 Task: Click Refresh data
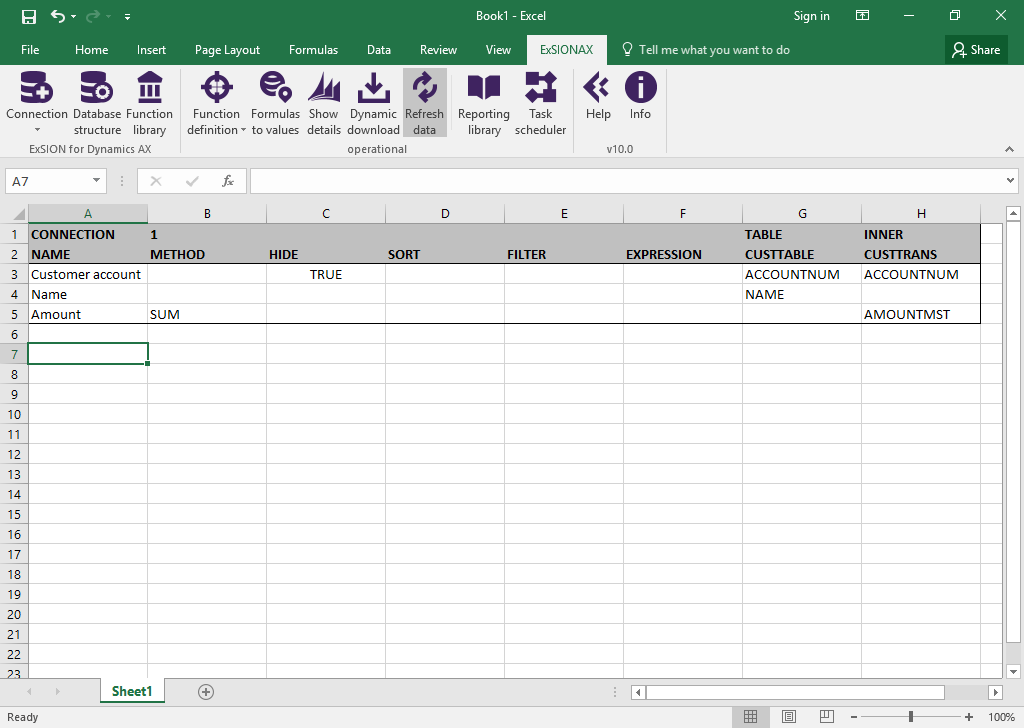point(424,103)
